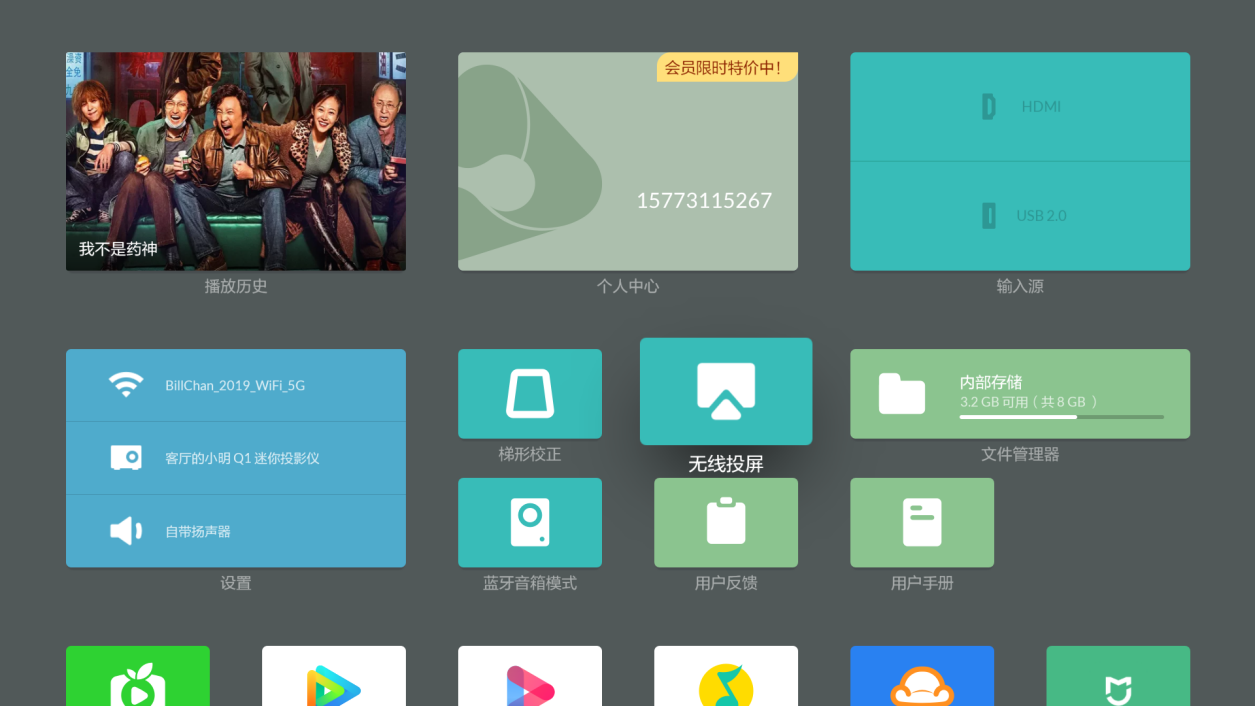This screenshot has width=1255, height=706.
Task: Launch the blue sofa cloud app
Action: point(922,676)
